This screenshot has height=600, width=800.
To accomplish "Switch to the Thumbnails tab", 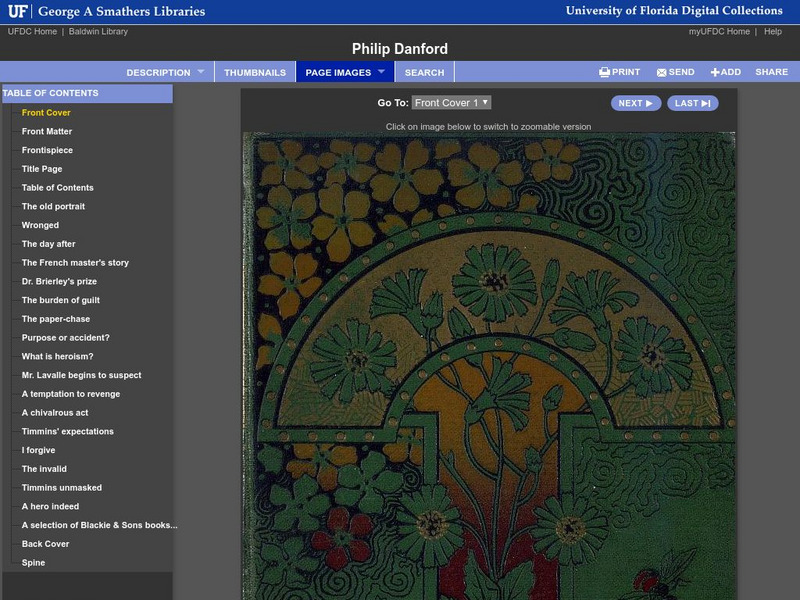I will [254, 73].
